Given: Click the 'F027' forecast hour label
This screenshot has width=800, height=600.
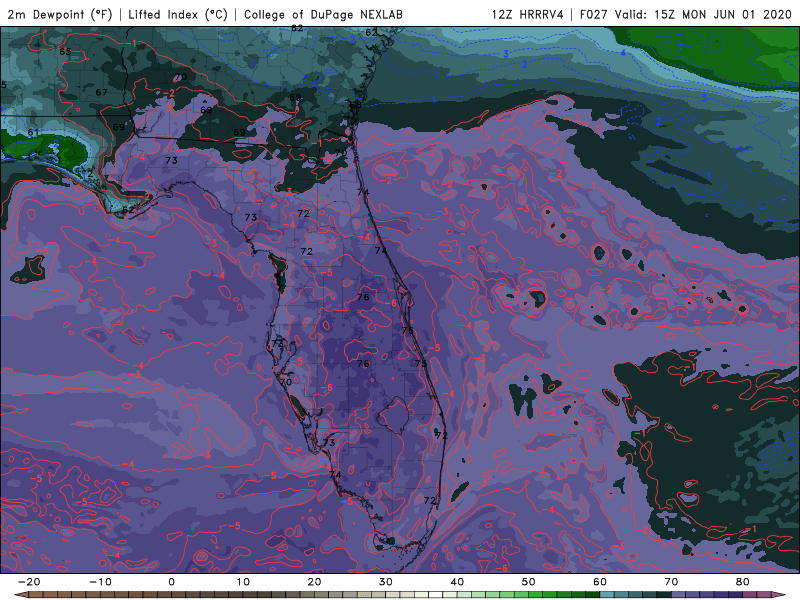Looking at the screenshot, I should (594, 14).
